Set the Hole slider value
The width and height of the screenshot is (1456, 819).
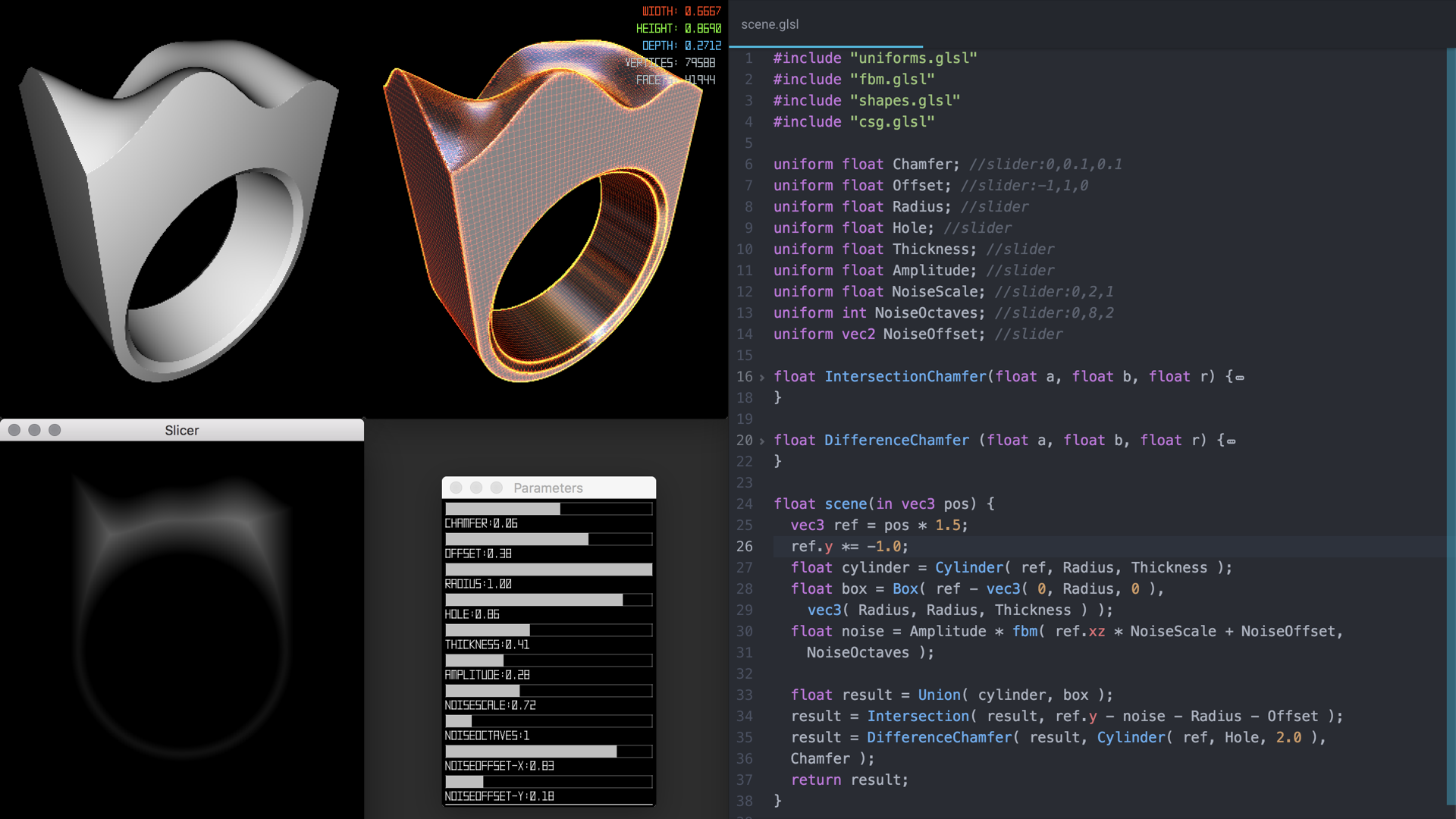[x=548, y=600]
